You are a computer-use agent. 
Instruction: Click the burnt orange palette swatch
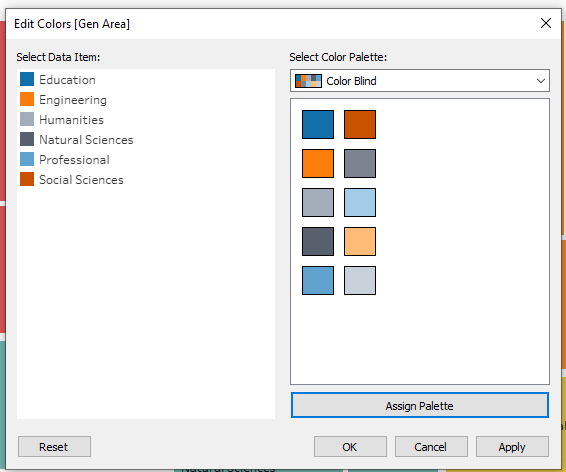(x=360, y=124)
